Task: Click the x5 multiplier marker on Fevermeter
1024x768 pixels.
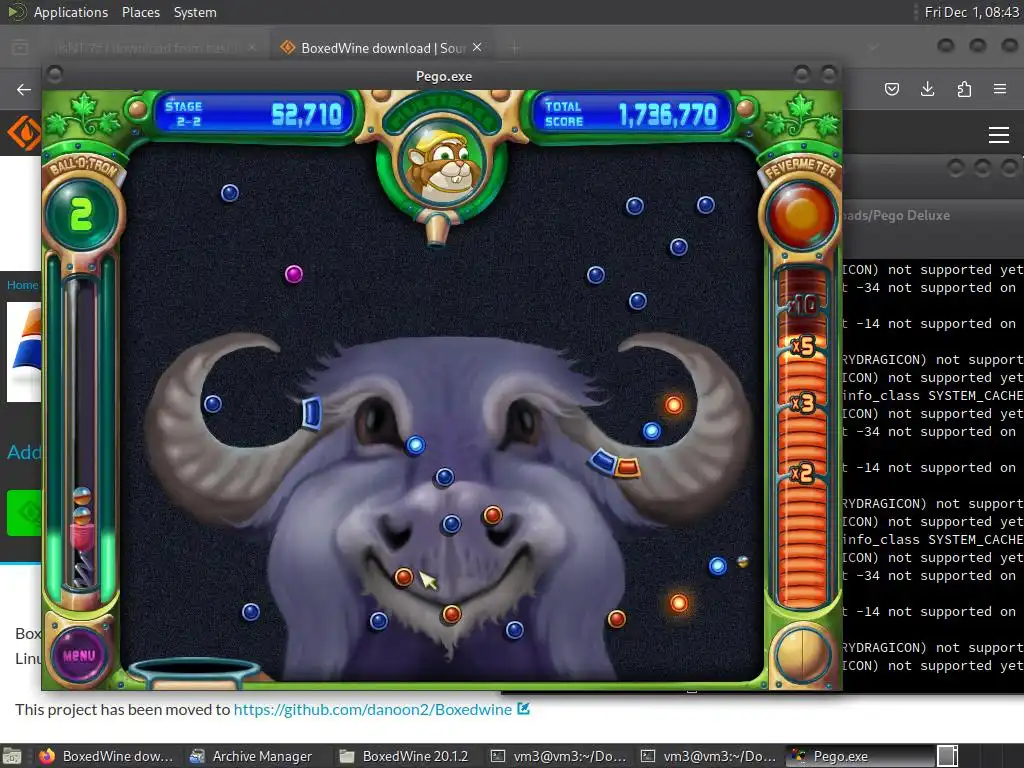Action: click(803, 345)
